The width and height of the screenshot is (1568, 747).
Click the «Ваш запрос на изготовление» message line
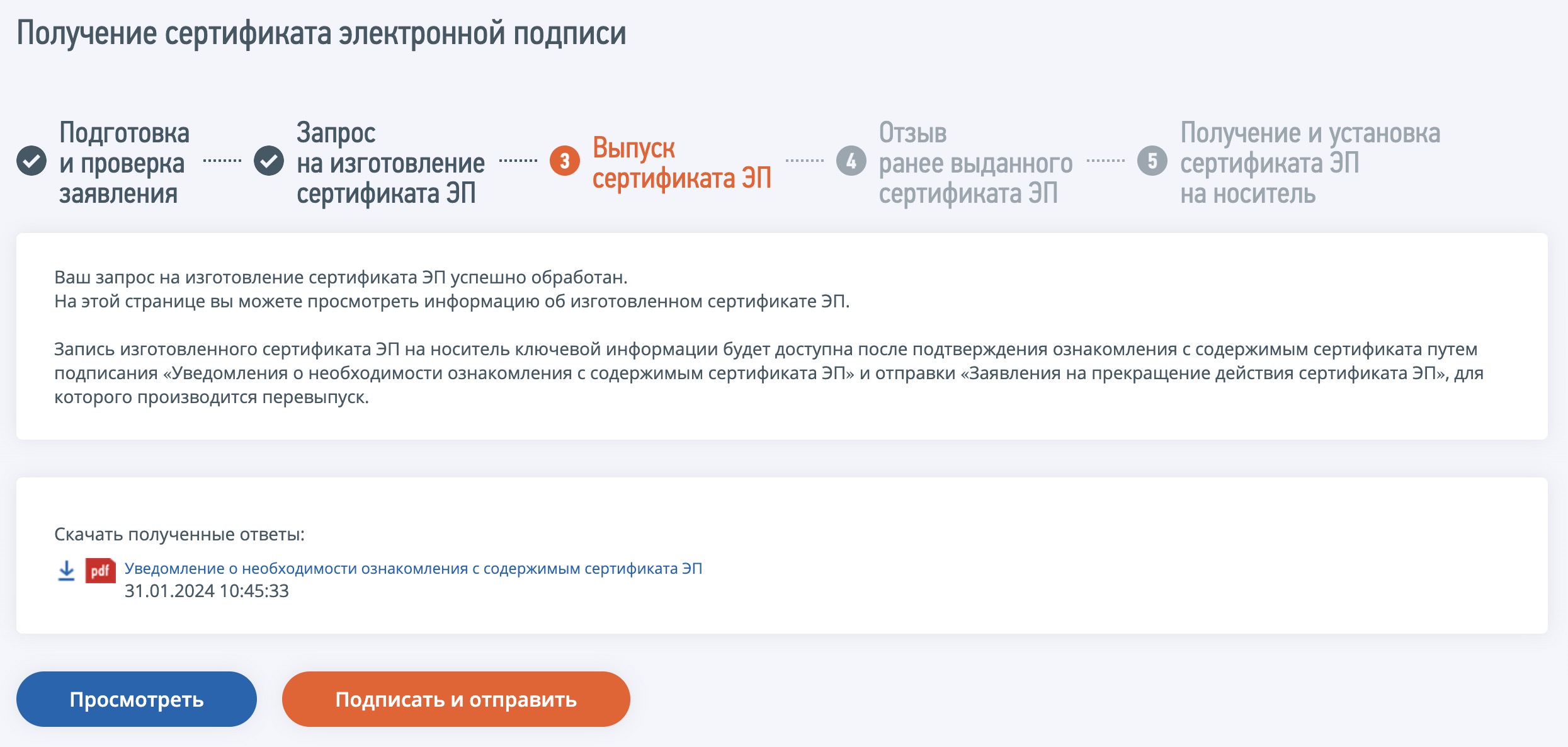click(x=341, y=277)
